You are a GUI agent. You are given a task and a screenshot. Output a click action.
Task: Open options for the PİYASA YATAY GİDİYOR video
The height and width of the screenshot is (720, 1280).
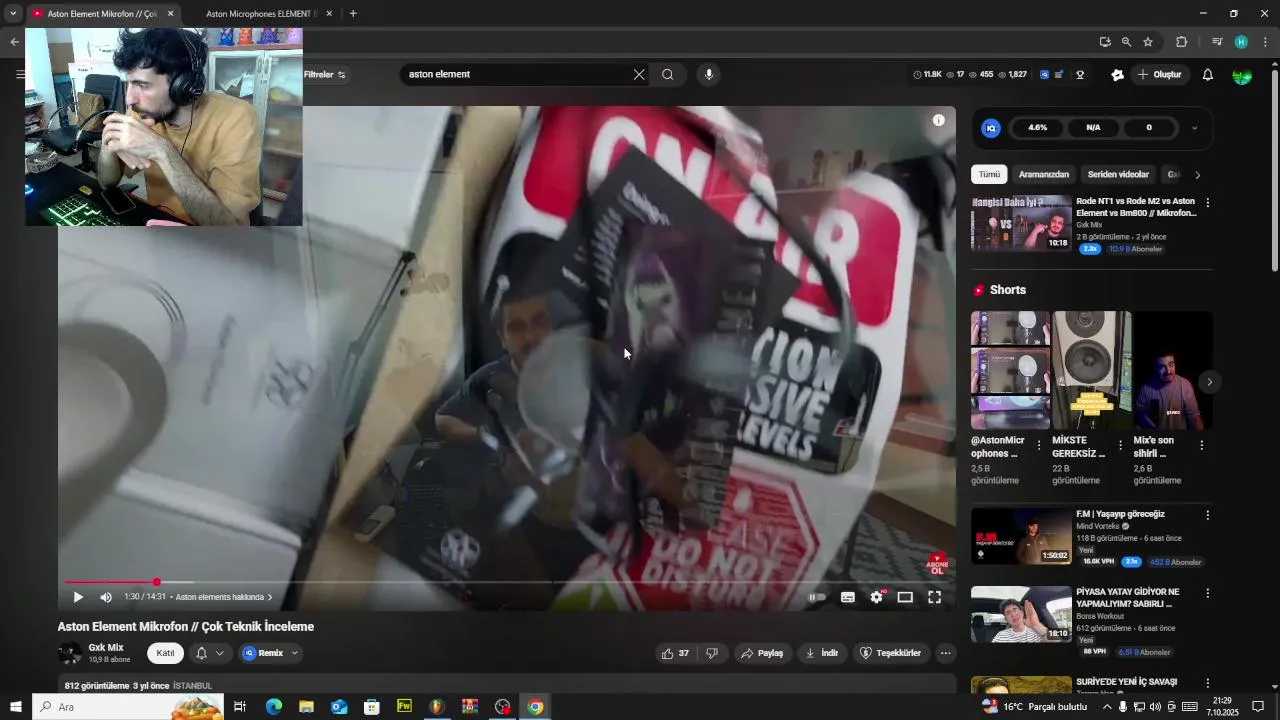[x=1207, y=593]
